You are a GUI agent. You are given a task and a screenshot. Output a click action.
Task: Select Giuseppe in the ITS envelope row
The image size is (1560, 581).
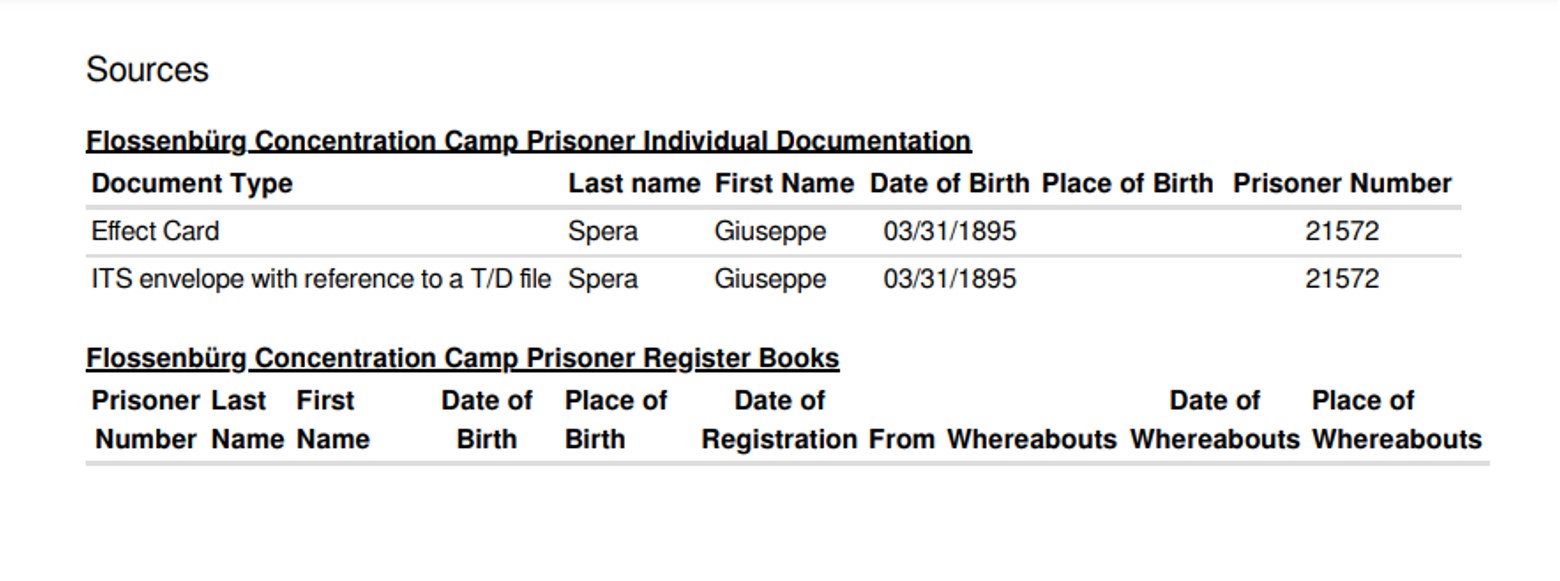(x=770, y=279)
